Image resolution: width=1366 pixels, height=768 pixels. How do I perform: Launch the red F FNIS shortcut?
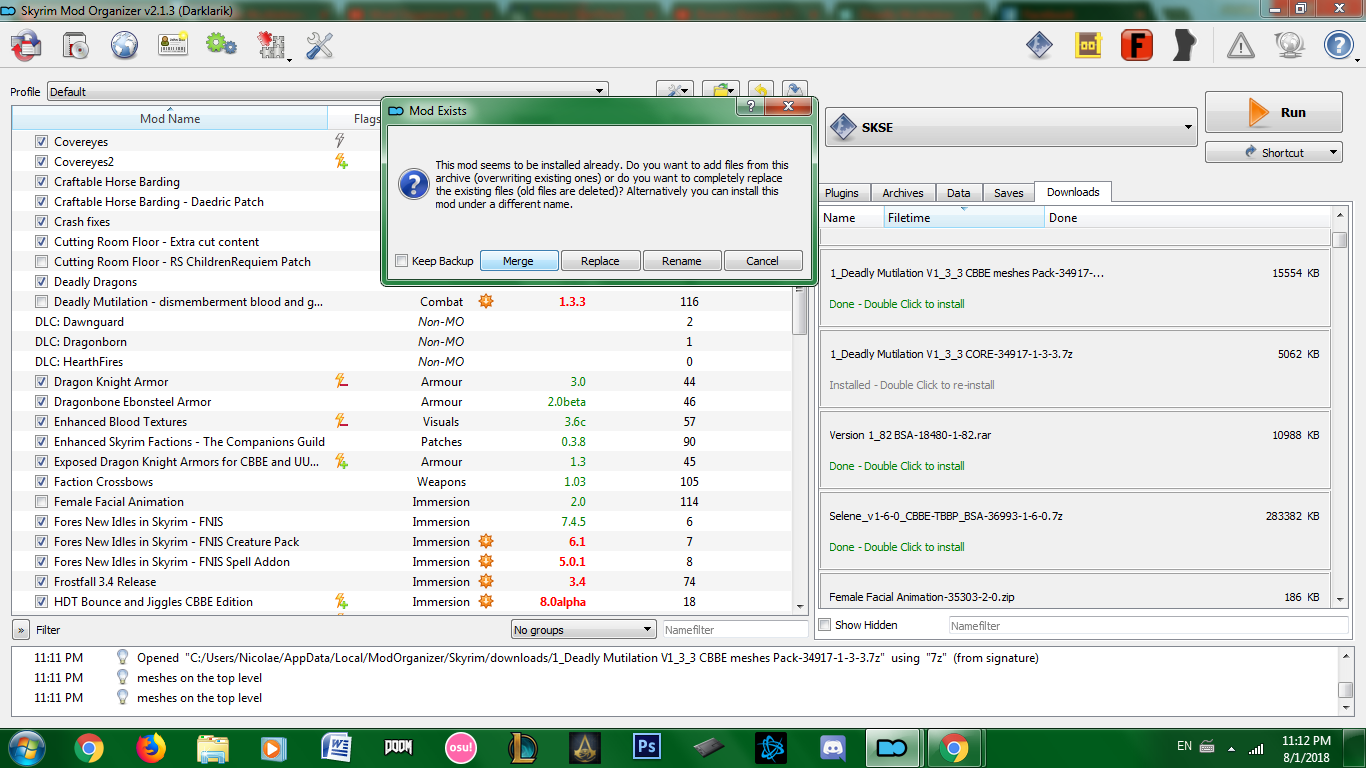pos(1136,45)
